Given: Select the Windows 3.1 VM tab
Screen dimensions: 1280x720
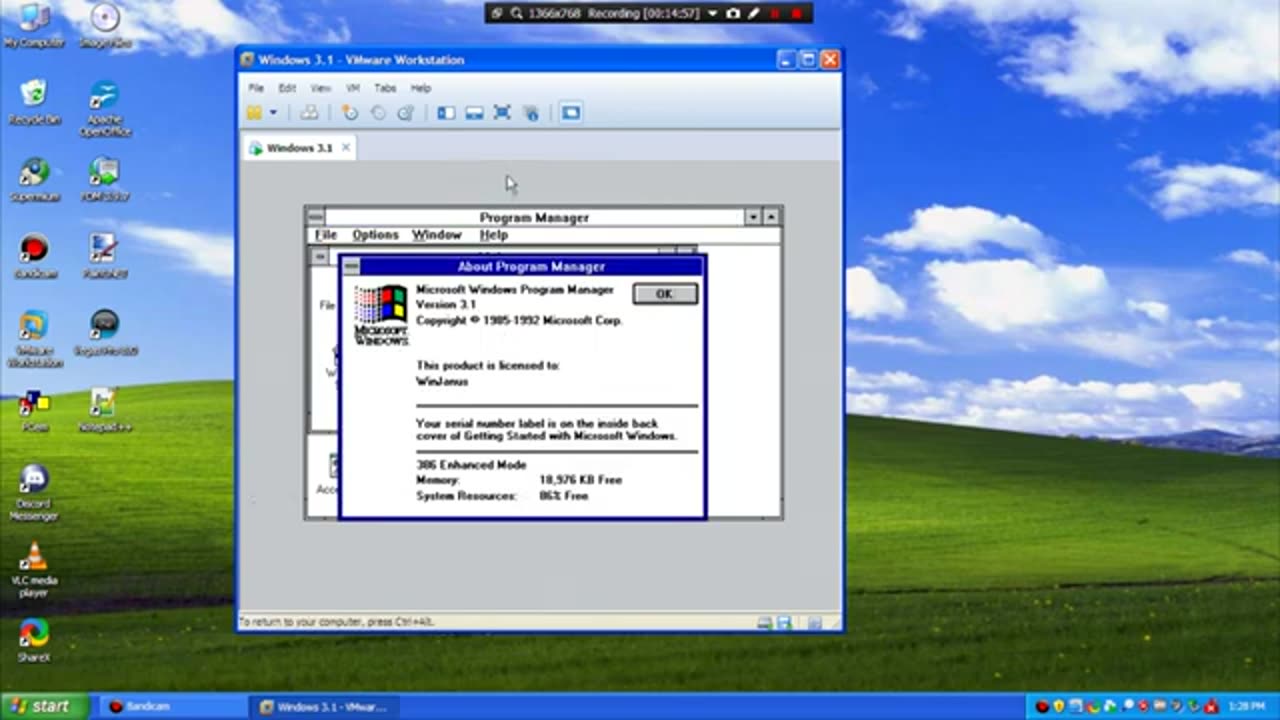Looking at the screenshot, I should pos(299,148).
